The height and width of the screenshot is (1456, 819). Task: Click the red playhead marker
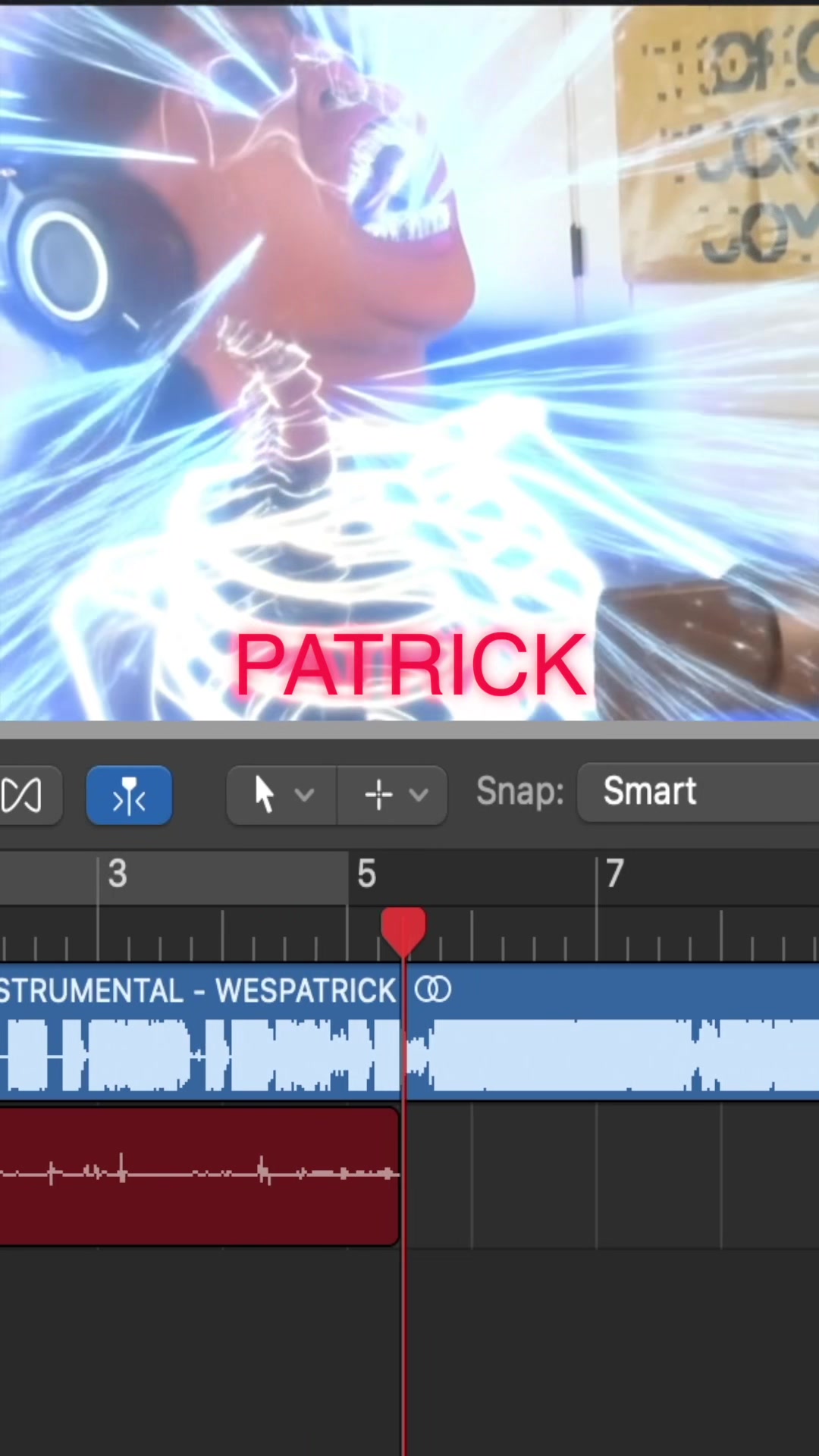click(x=403, y=931)
